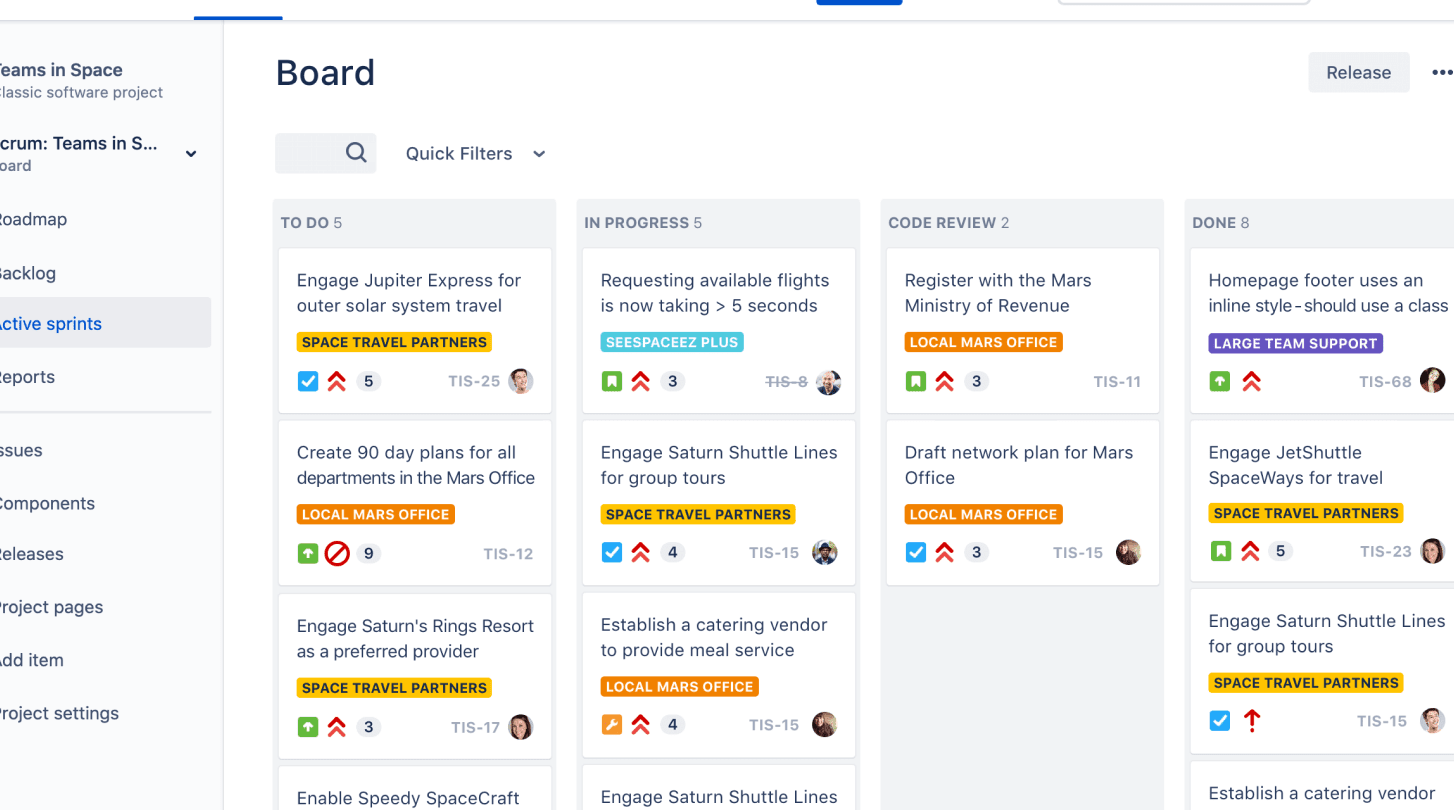The image size is (1454, 810).
Task: Click green improvement icon on Create 90 day plans card
Action: click(x=308, y=553)
